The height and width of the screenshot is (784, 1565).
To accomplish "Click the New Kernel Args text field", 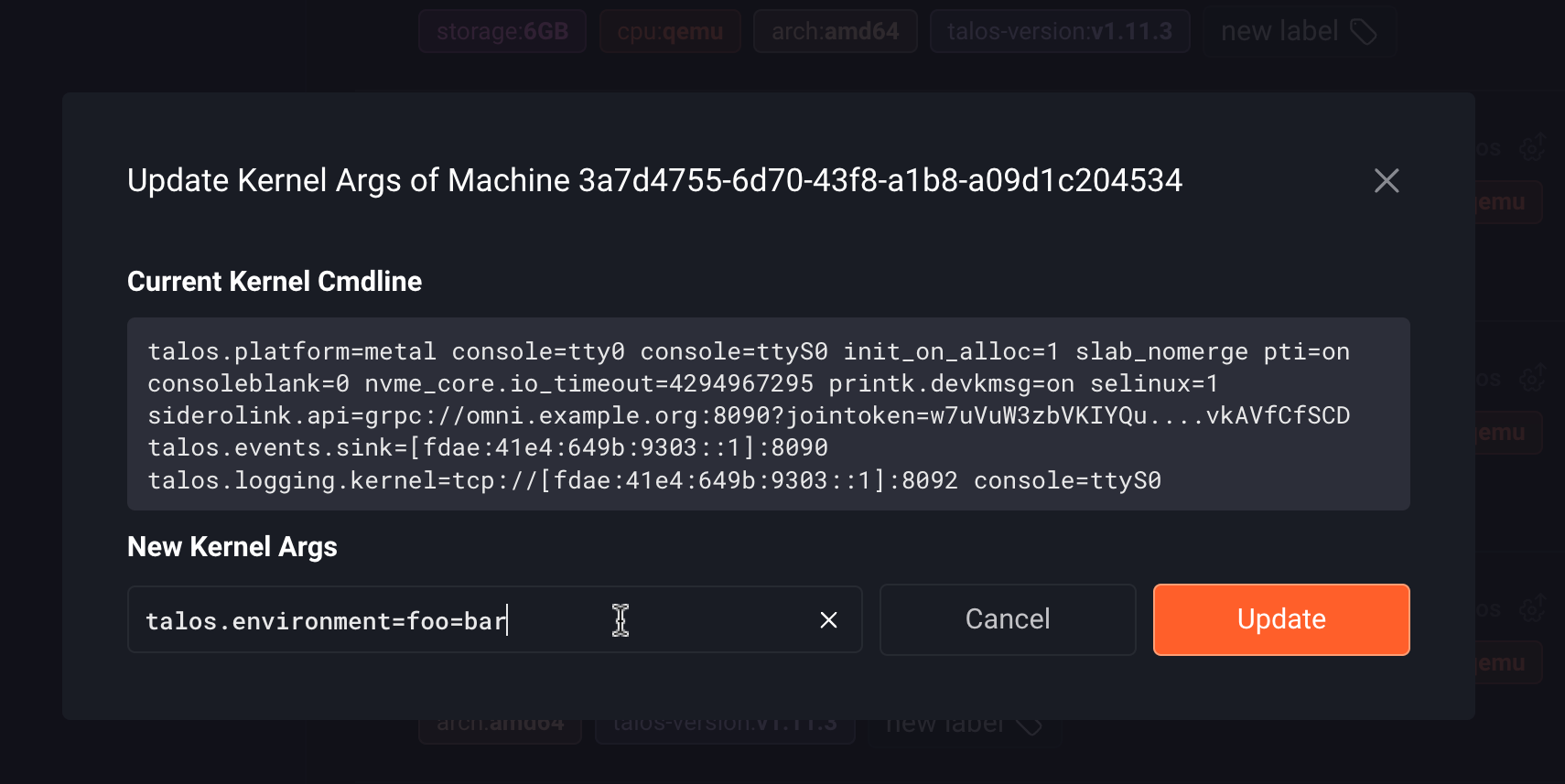I will tap(494, 620).
